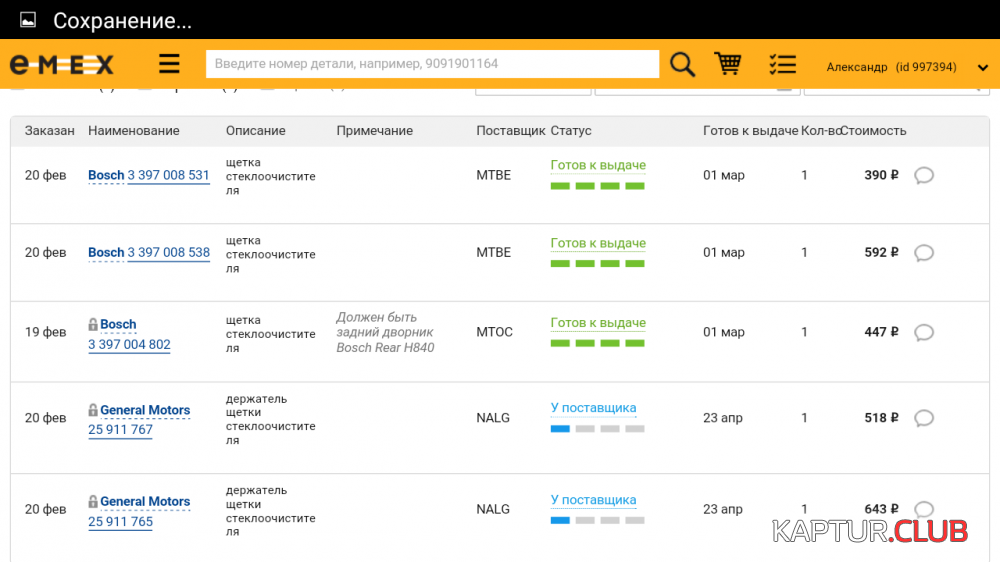Click the search magnifier icon
Viewport: 1000px width, 562px height.
coord(682,64)
